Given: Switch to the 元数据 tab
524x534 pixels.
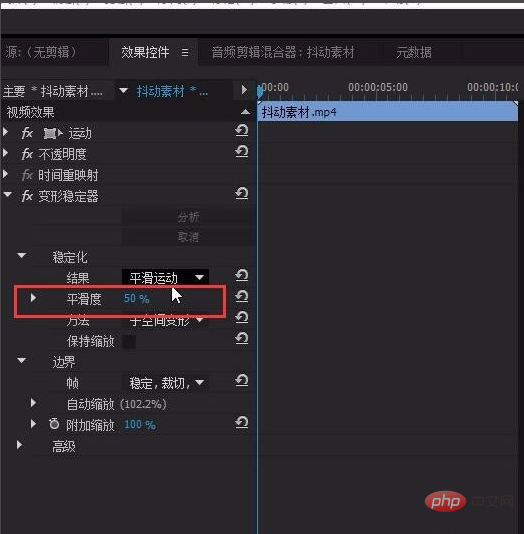Looking at the screenshot, I should [x=413, y=52].
